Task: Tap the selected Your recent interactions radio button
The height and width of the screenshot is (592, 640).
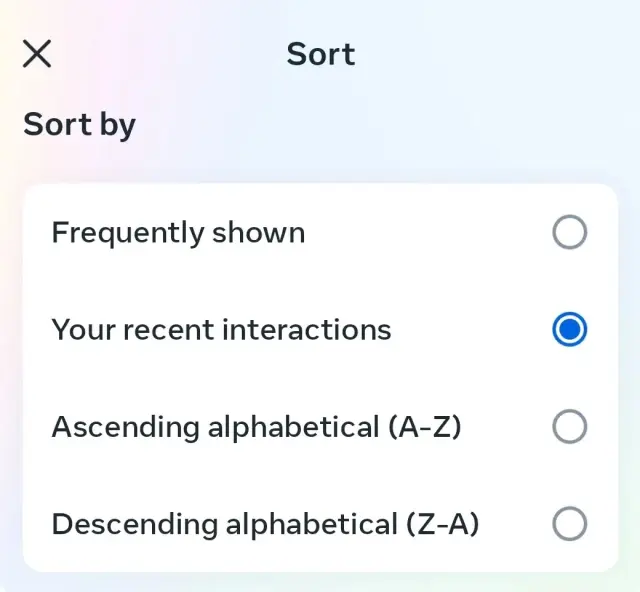Action: [x=569, y=330]
